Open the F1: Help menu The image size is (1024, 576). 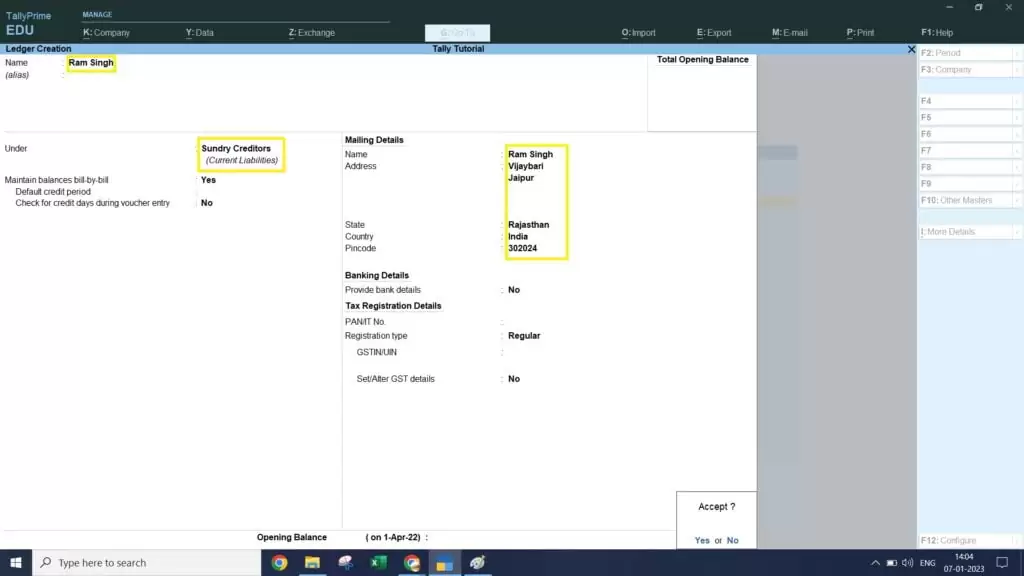(x=937, y=33)
